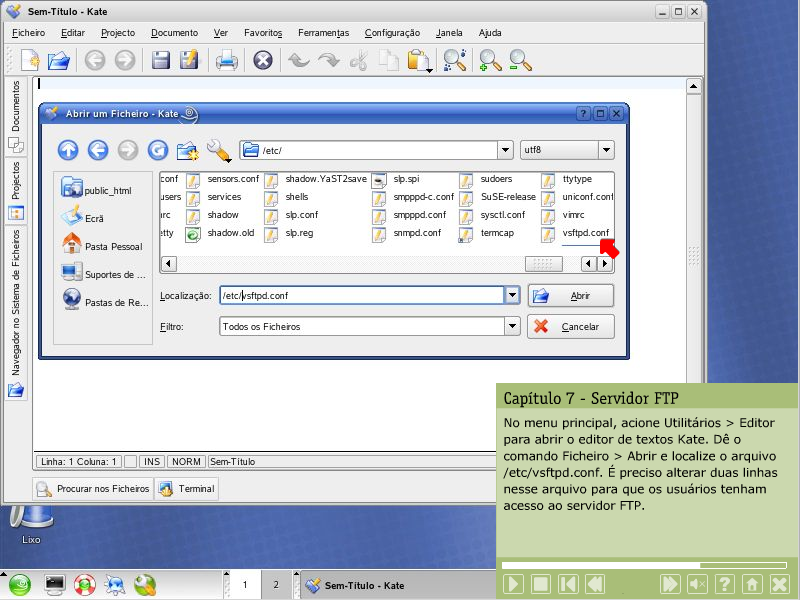Switch to the Terminal tab
Screen dimensions: 800x600
point(187,489)
